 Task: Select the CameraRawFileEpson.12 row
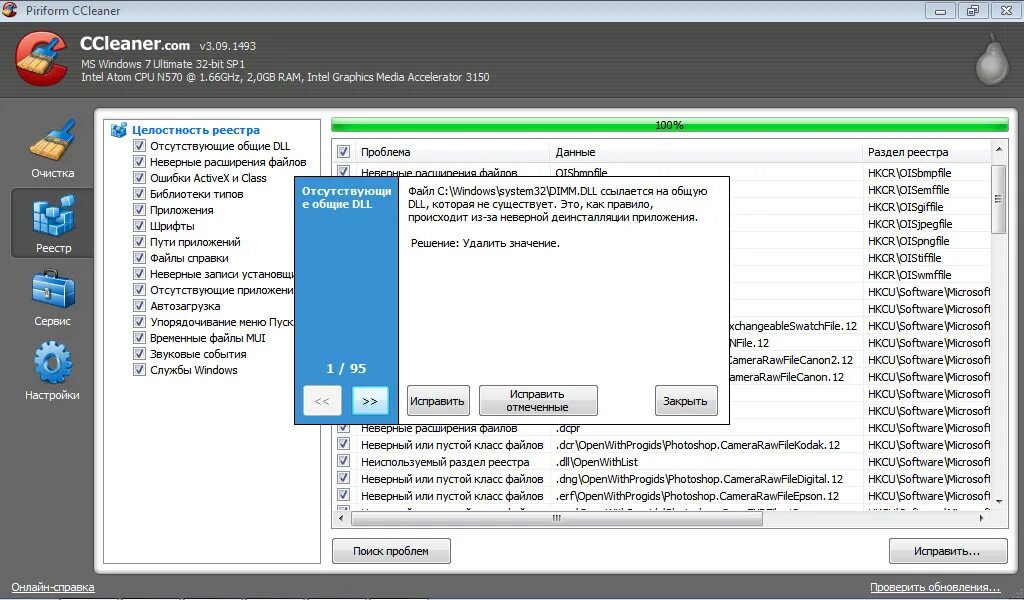[x=663, y=496]
